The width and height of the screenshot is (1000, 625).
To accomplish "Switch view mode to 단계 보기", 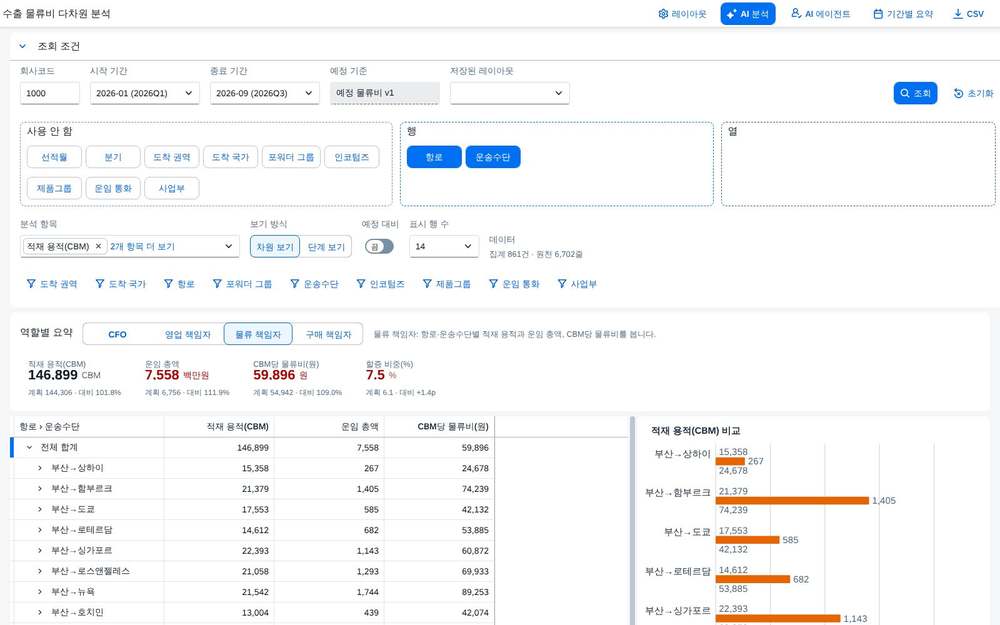I will click(x=326, y=247).
